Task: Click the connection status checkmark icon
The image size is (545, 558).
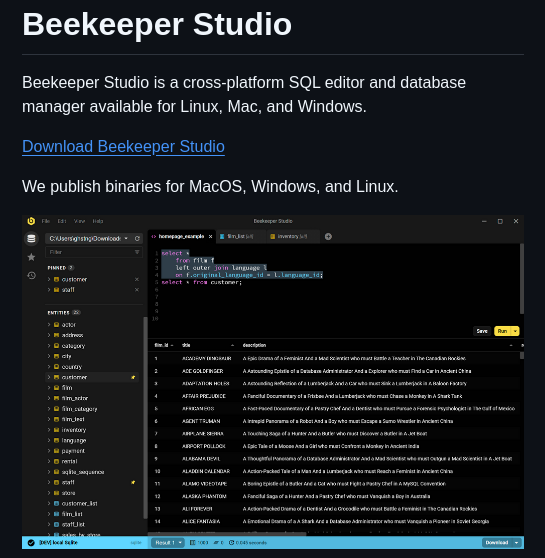Action: click(31, 543)
